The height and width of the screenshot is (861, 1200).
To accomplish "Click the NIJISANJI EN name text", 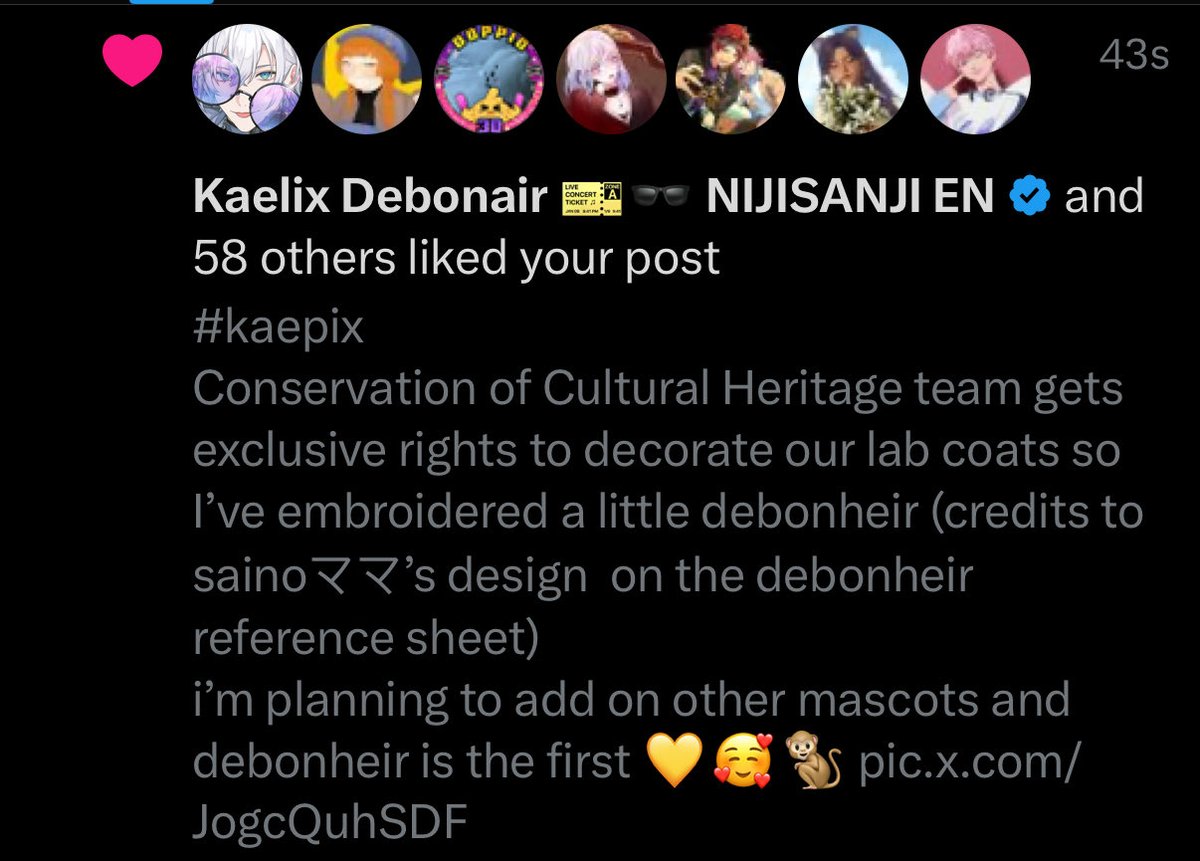I will coord(849,196).
